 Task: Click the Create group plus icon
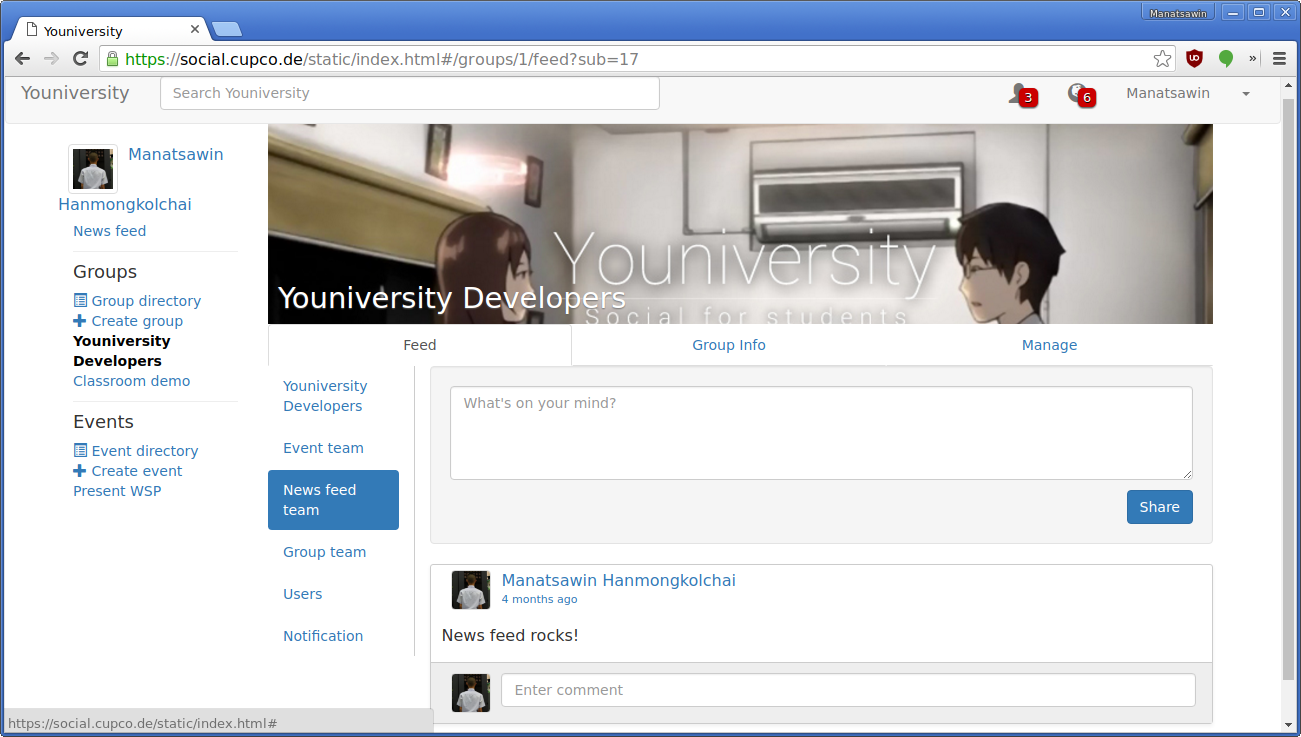coord(80,321)
